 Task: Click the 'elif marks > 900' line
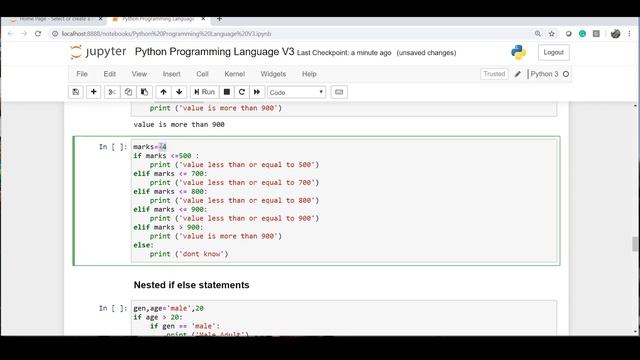[x=168, y=227]
